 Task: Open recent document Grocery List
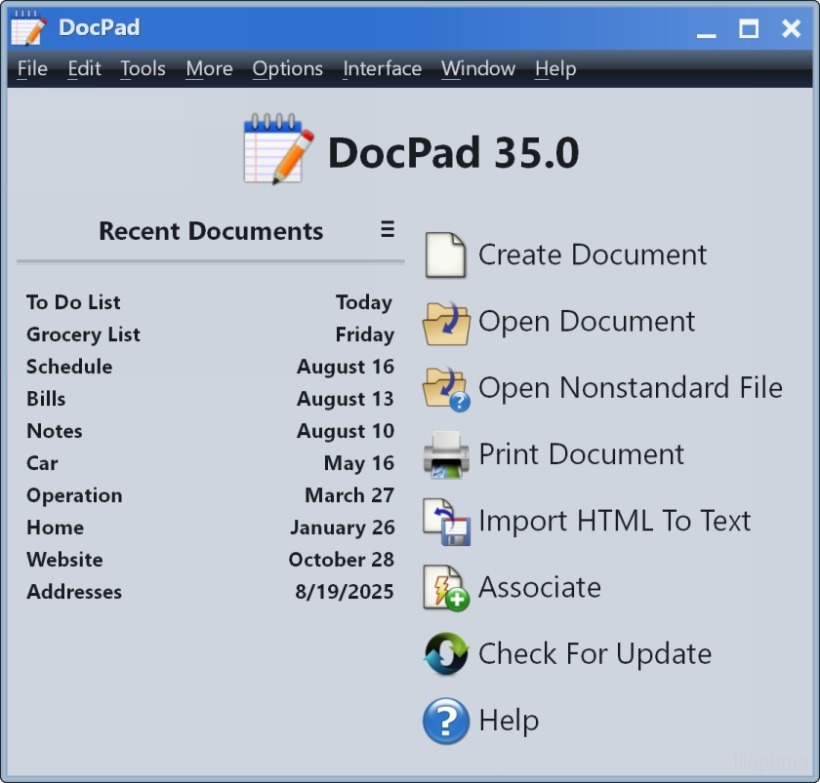83,334
